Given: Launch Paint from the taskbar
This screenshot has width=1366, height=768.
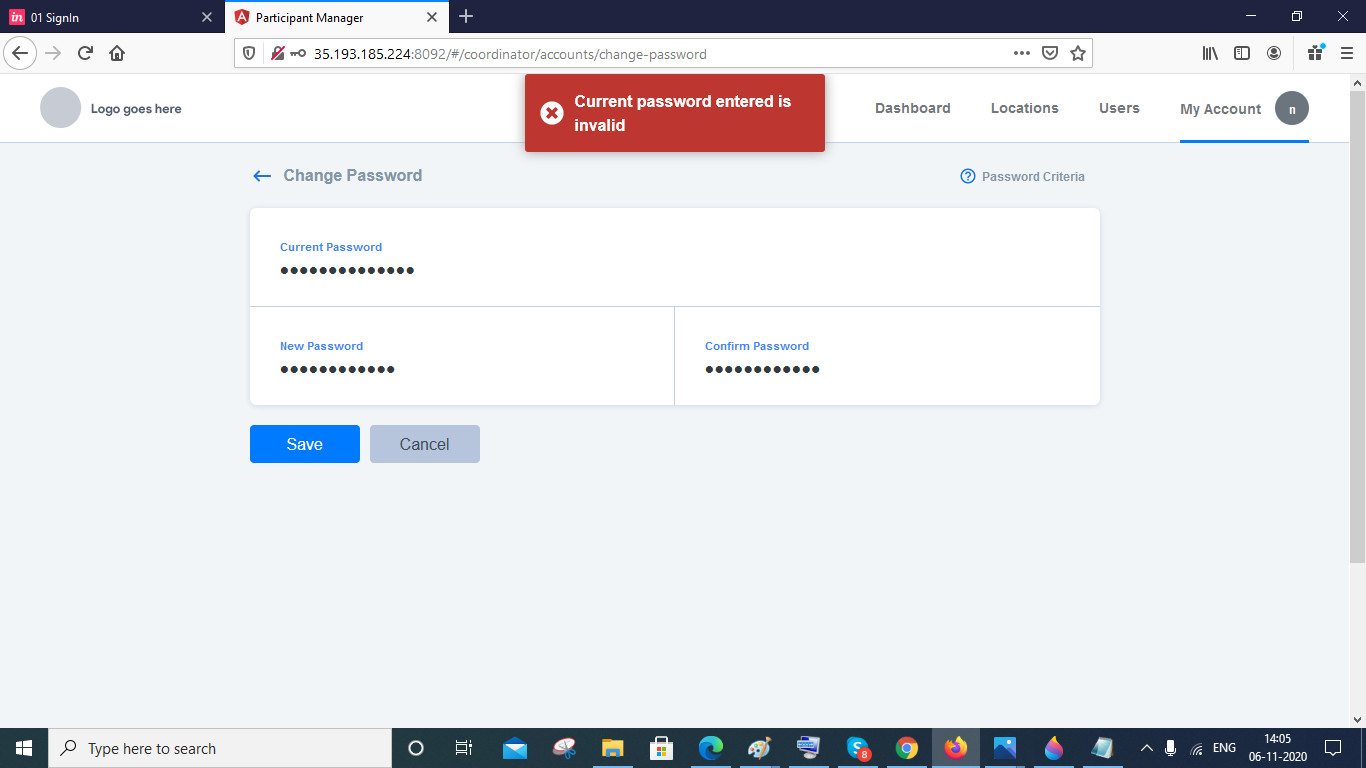Looking at the screenshot, I should coord(1051,748).
